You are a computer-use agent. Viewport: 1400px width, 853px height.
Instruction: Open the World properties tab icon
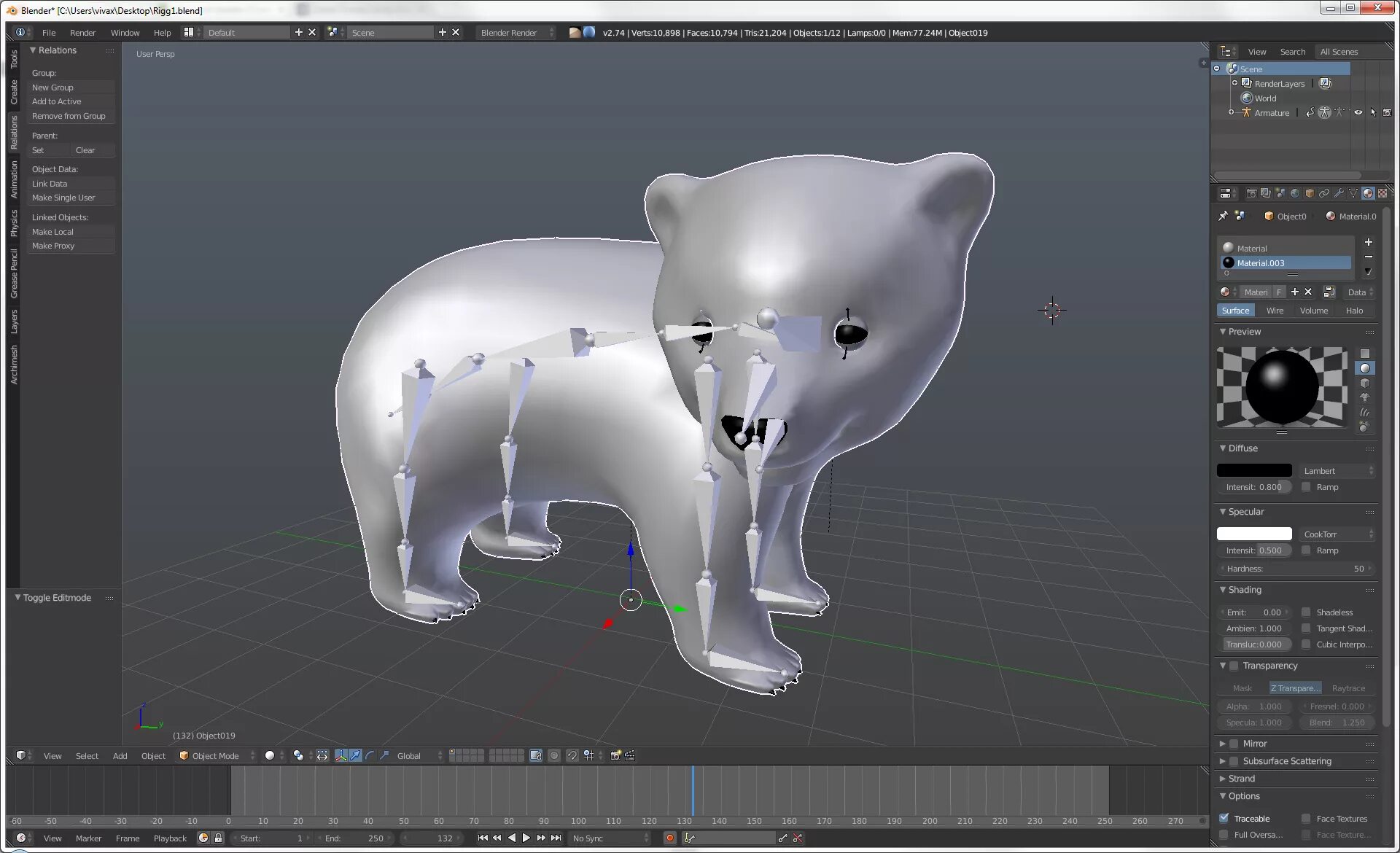(1295, 193)
